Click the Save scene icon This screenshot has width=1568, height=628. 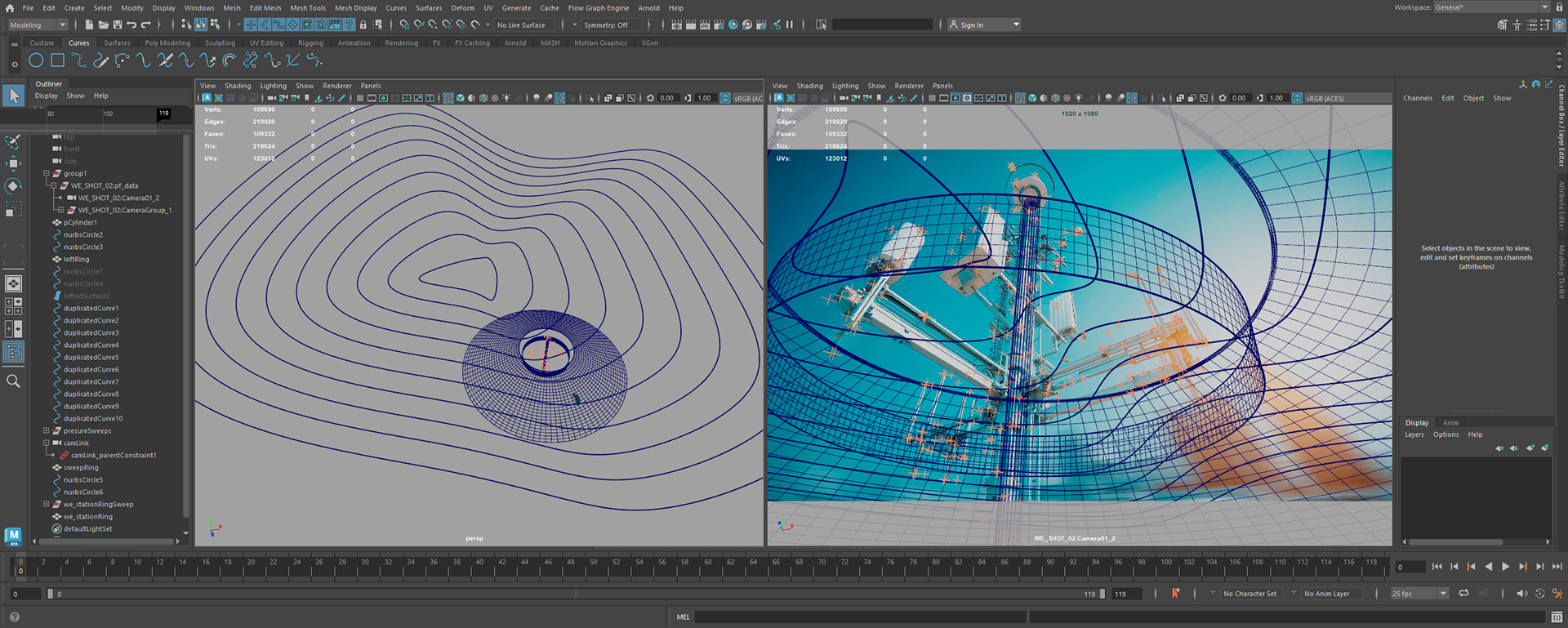point(117,25)
